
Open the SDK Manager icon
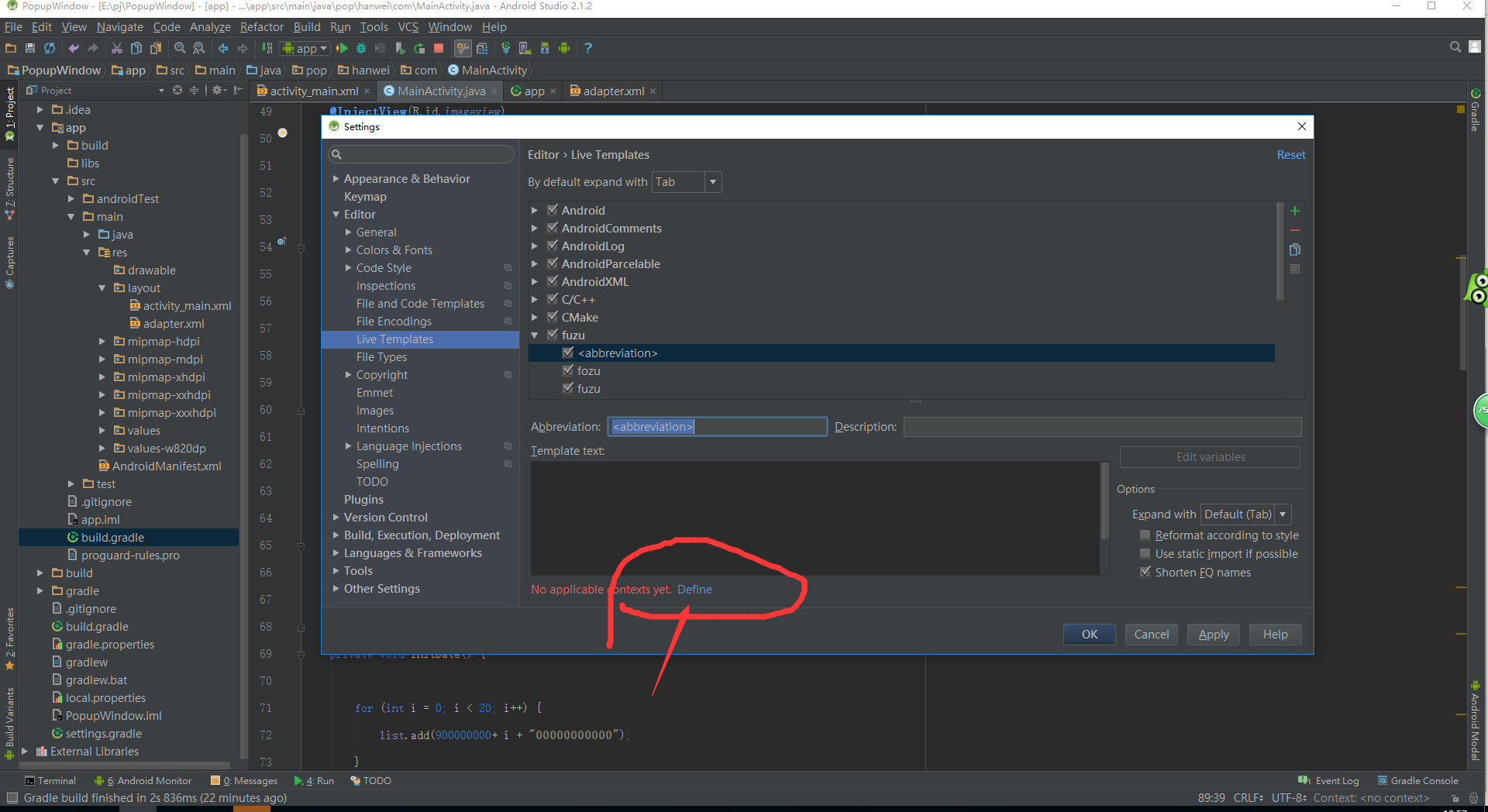pos(545,48)
